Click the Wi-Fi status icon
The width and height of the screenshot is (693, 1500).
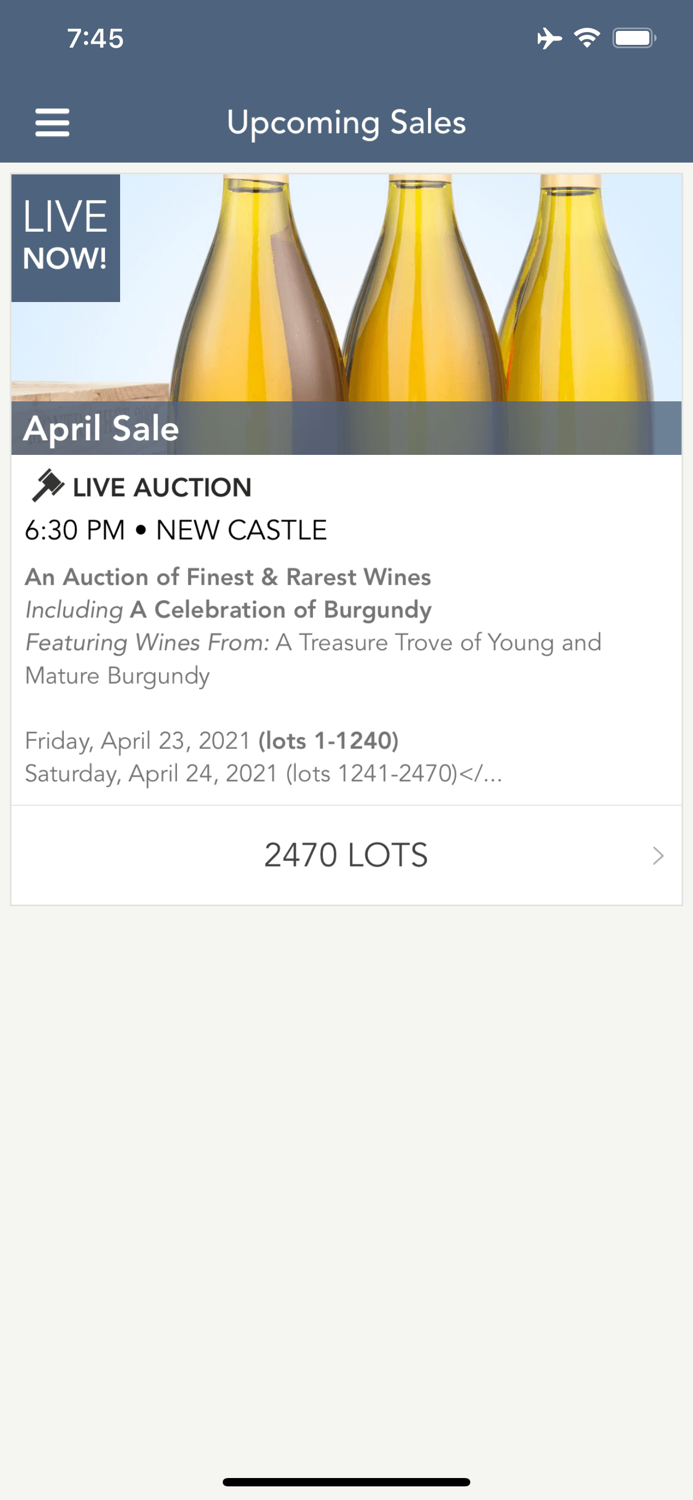pyautogui.click(x=589, y=37)
